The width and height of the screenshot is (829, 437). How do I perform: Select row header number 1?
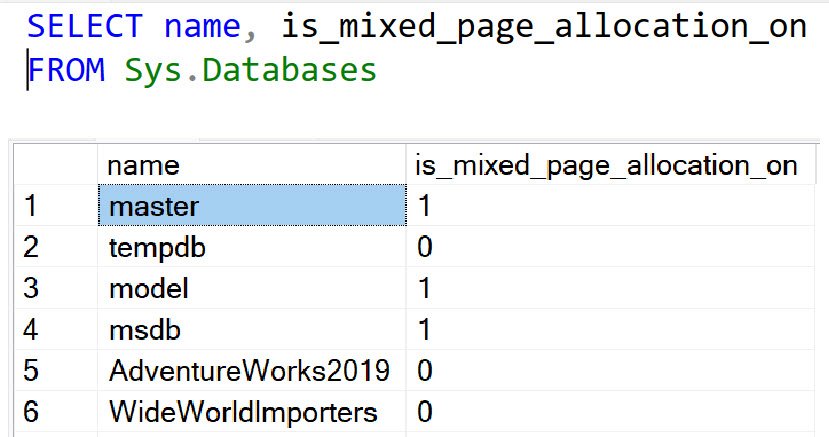(56, 205)
